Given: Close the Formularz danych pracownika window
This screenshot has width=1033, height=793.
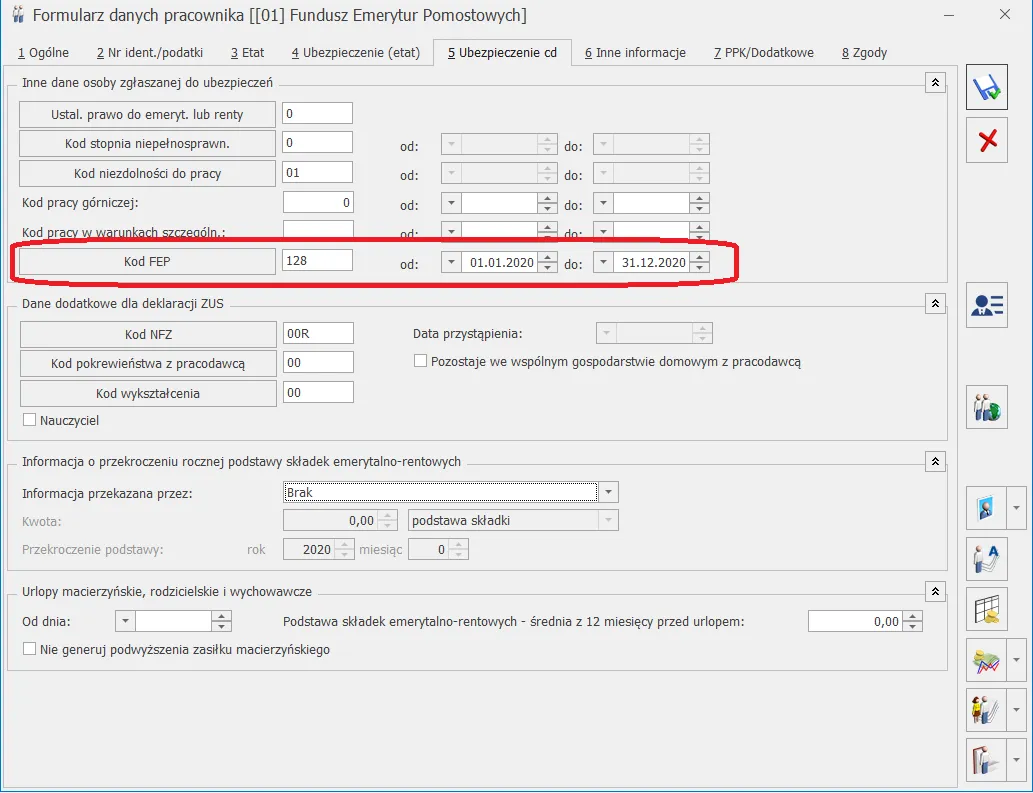Looking at the screenshot, I should (1005, 14).
